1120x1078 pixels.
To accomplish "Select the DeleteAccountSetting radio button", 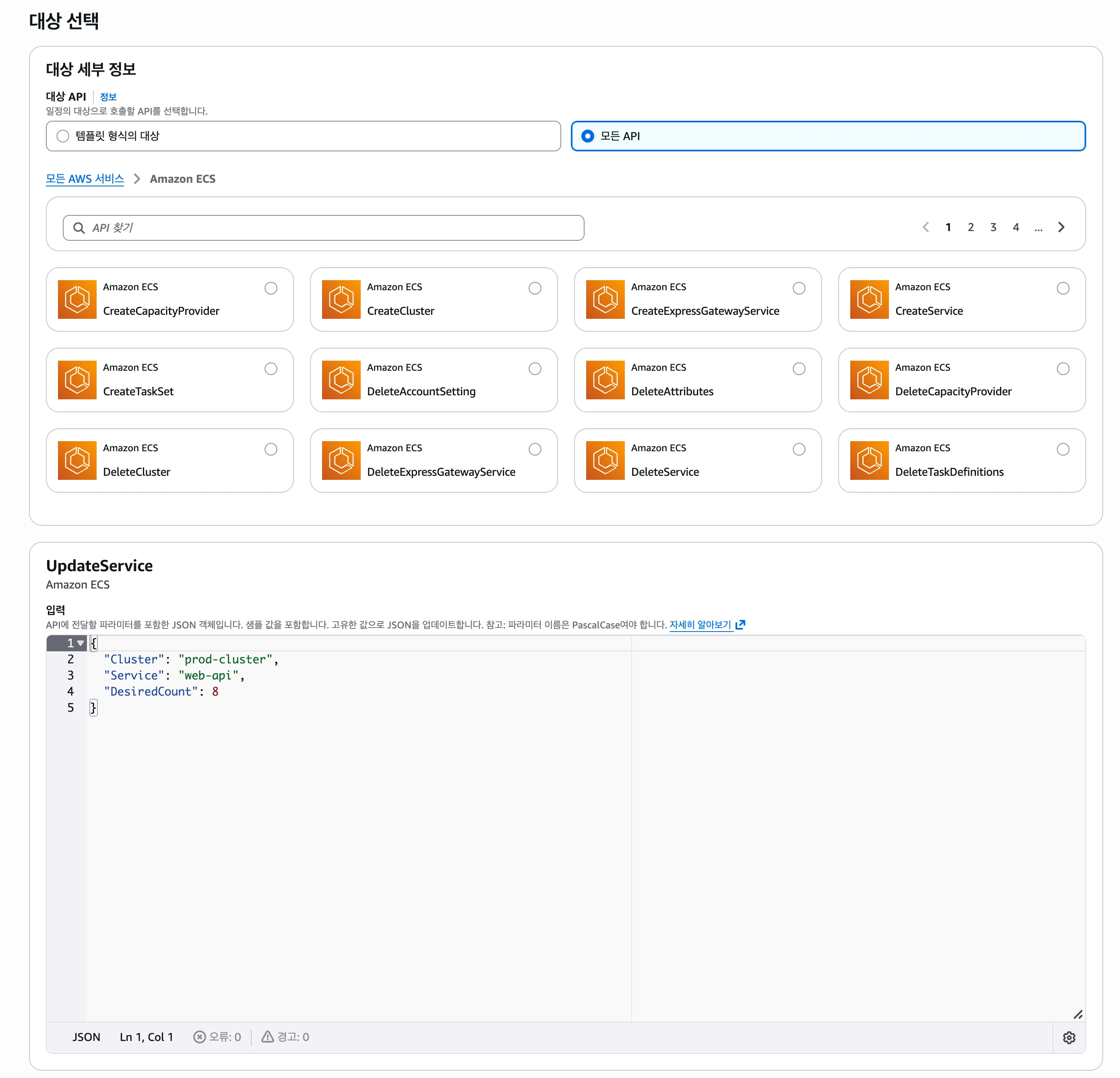I will click(x=535, y=368).
